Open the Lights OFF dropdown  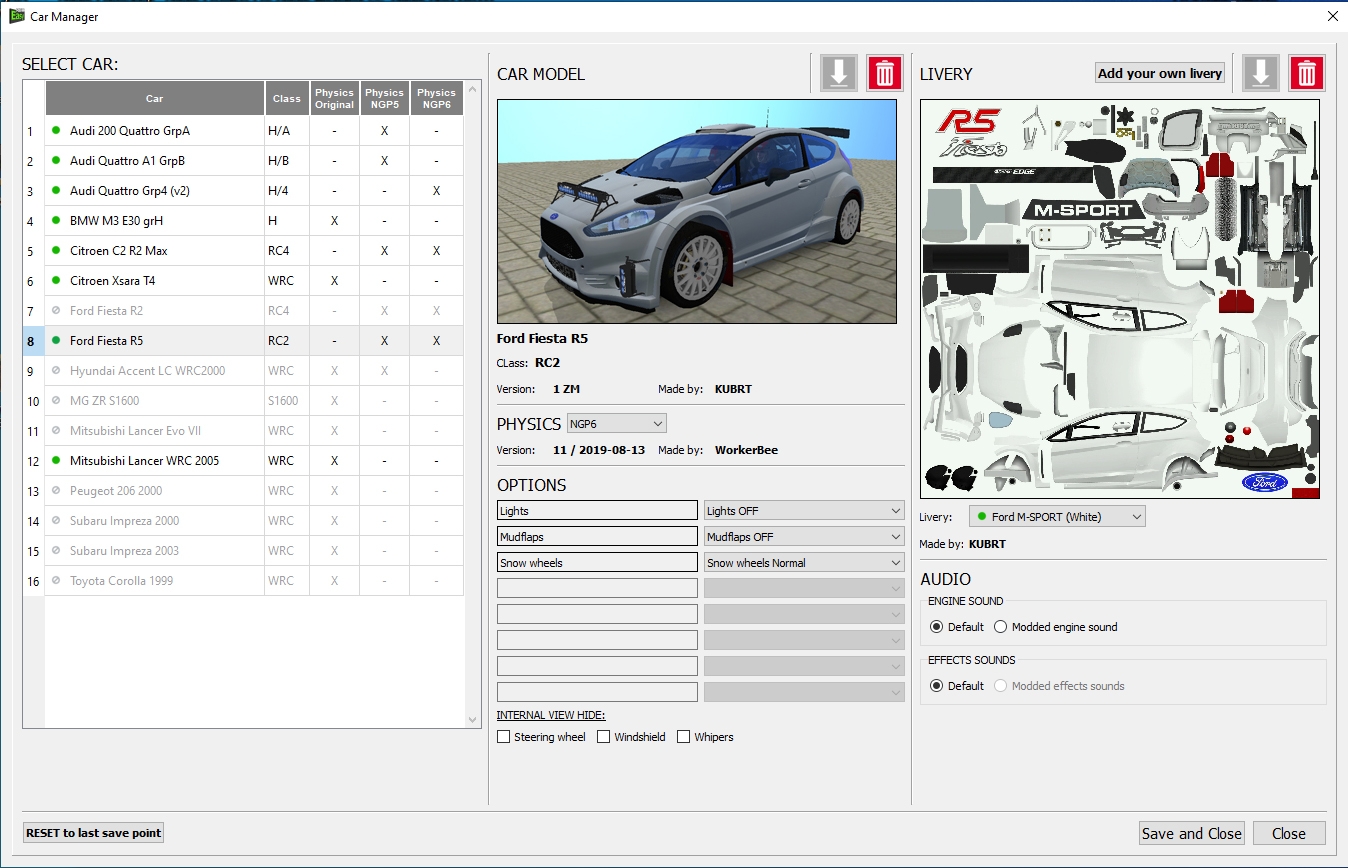pos(804,511)
